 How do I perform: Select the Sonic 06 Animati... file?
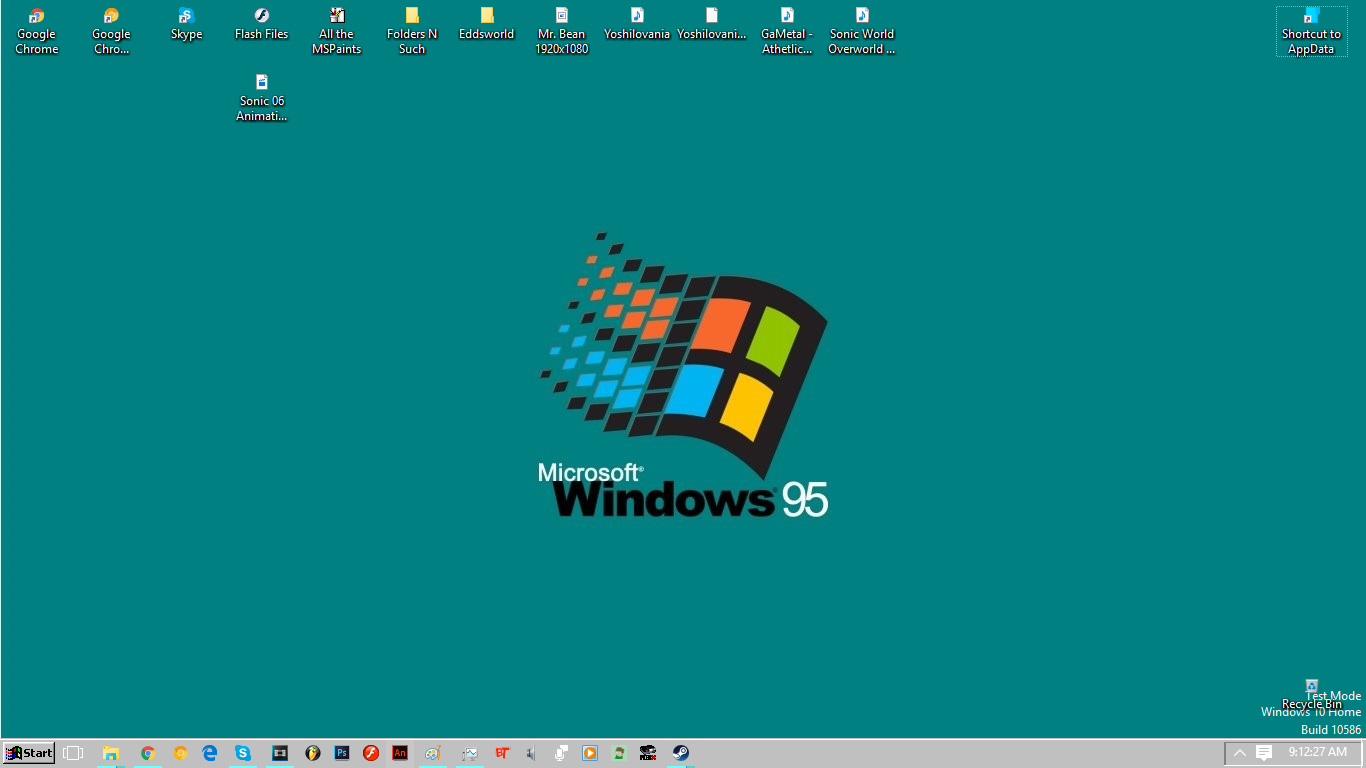pos(262,98)
